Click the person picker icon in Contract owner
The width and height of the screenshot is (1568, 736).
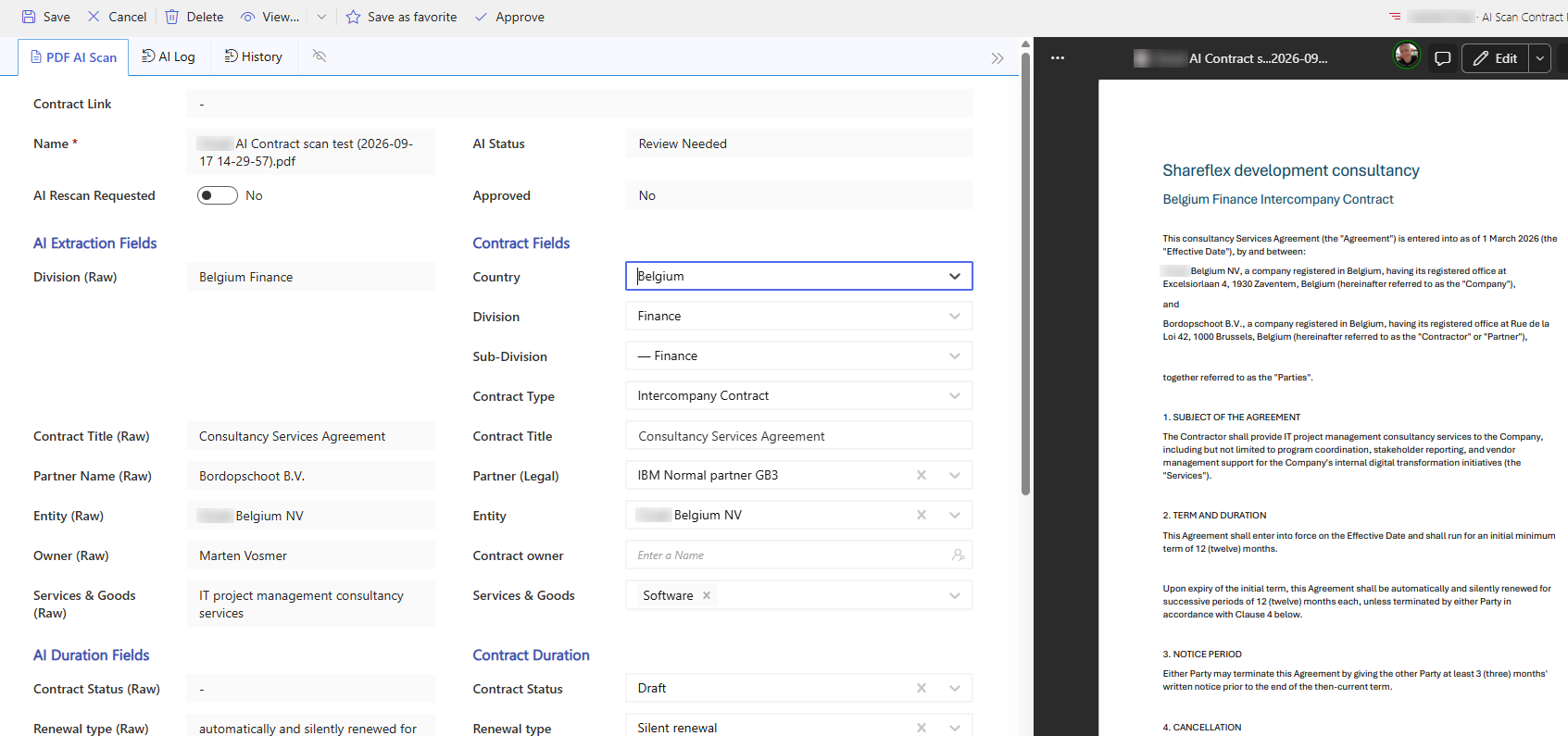[x=958, y=555]
